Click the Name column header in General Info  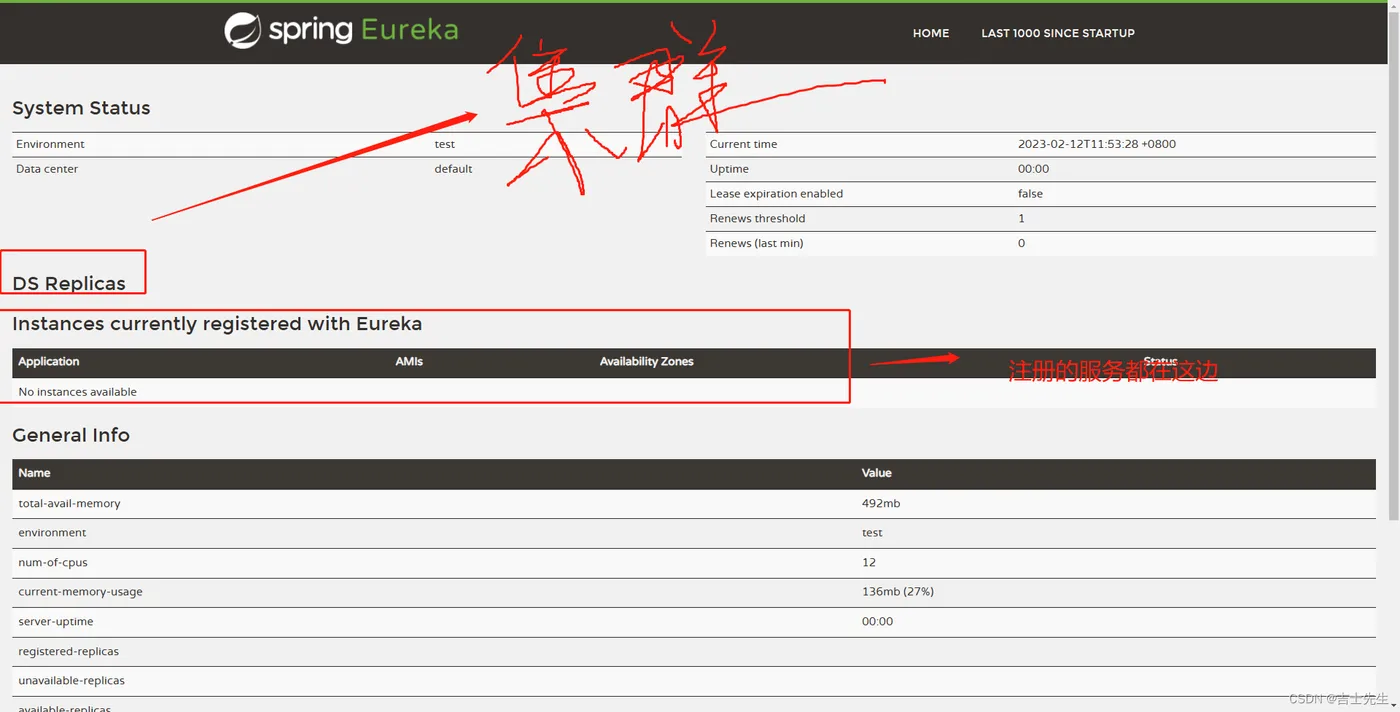point(34,473)
